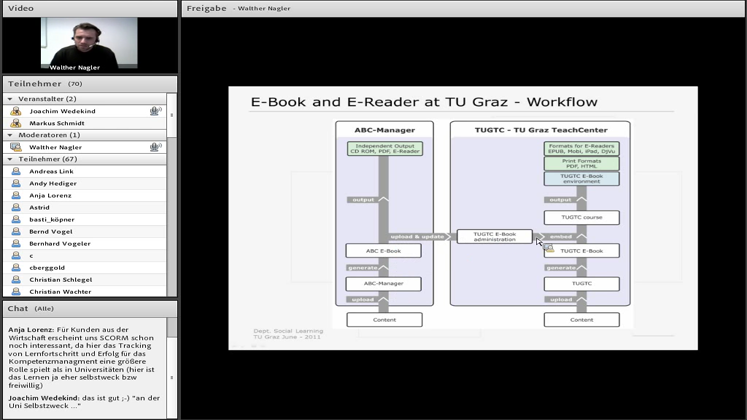Image resolution: width=747 pixels, height=420 pixels.
Task: Select participant Bernhard Vogeler
Action: [x=59, y=243]
